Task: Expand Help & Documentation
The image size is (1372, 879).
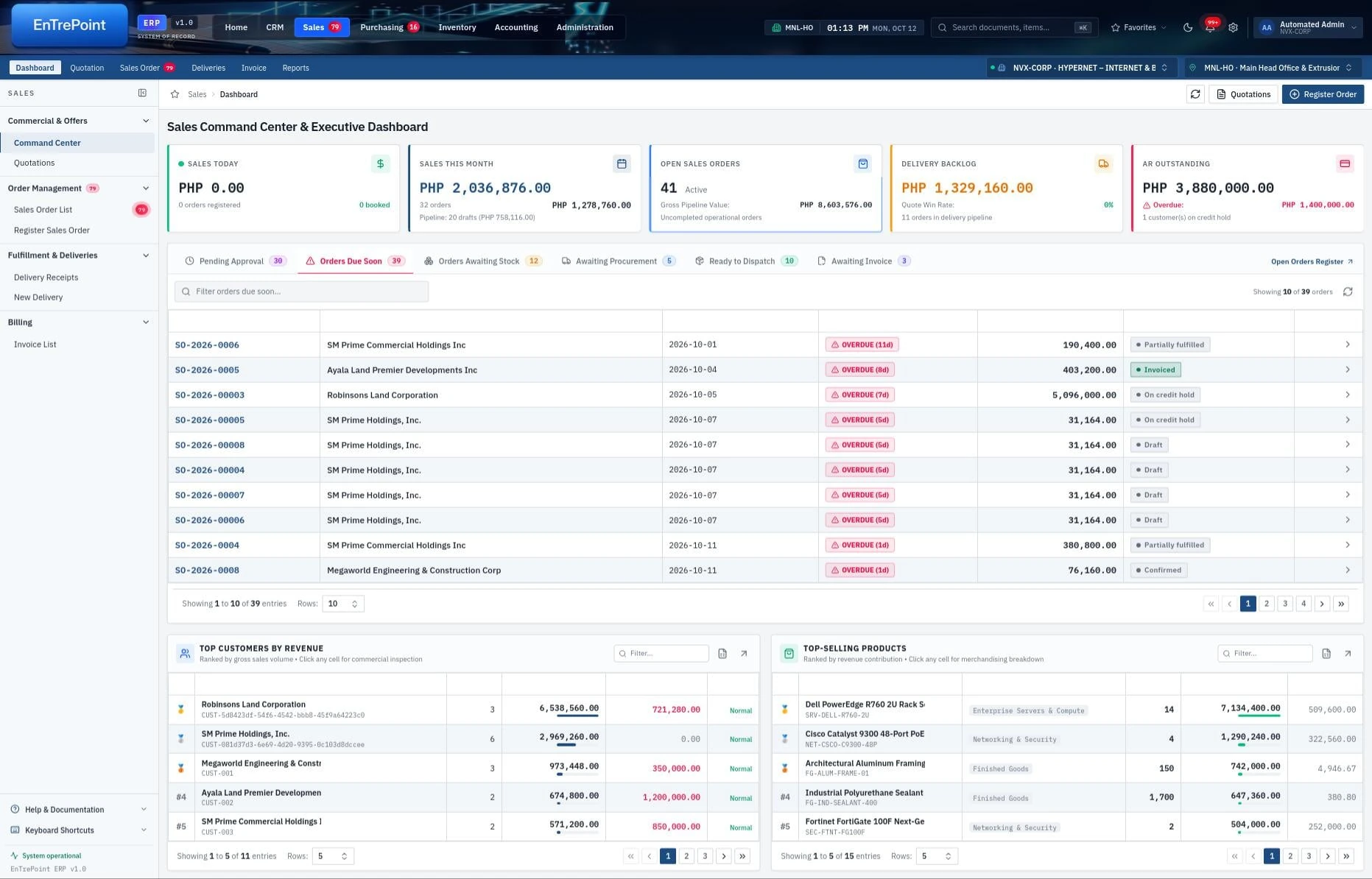Action: (79, 809)
